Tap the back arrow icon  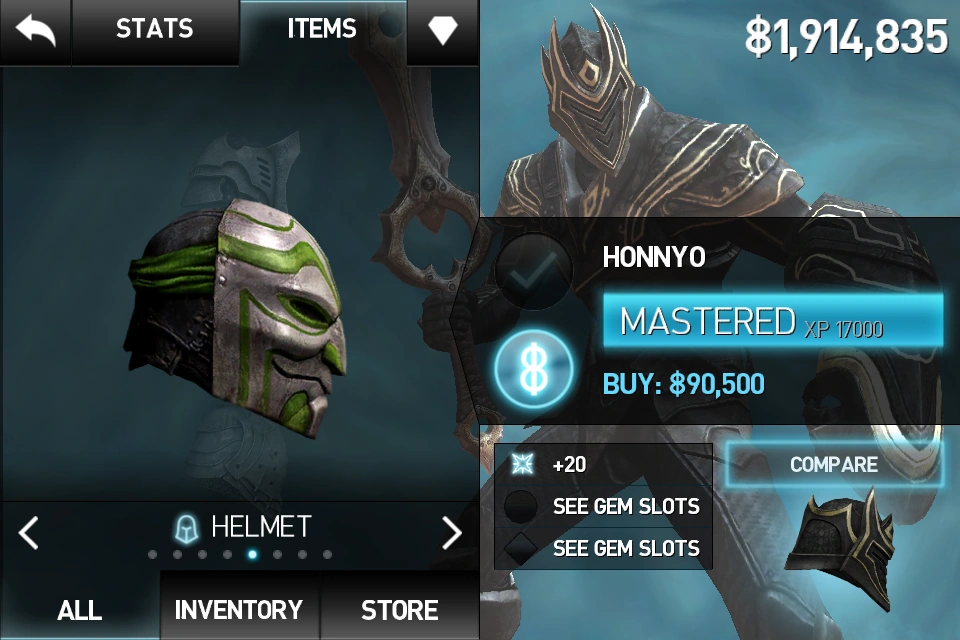[x=36, y=30]
